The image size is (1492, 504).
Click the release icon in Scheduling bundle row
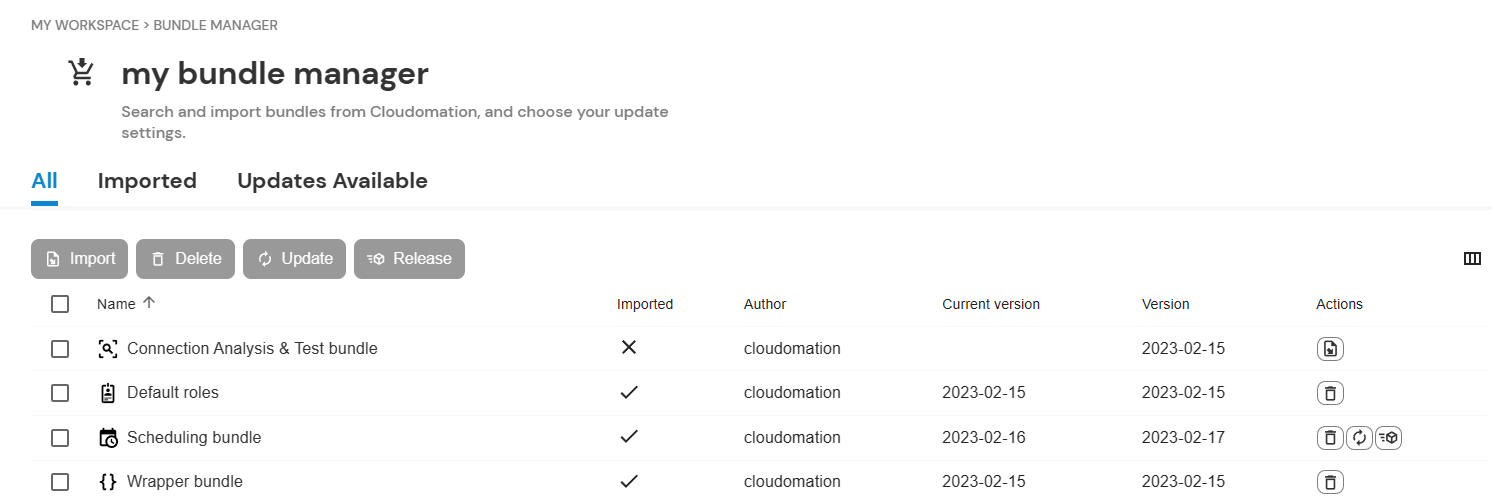(x=1388, y=437)
